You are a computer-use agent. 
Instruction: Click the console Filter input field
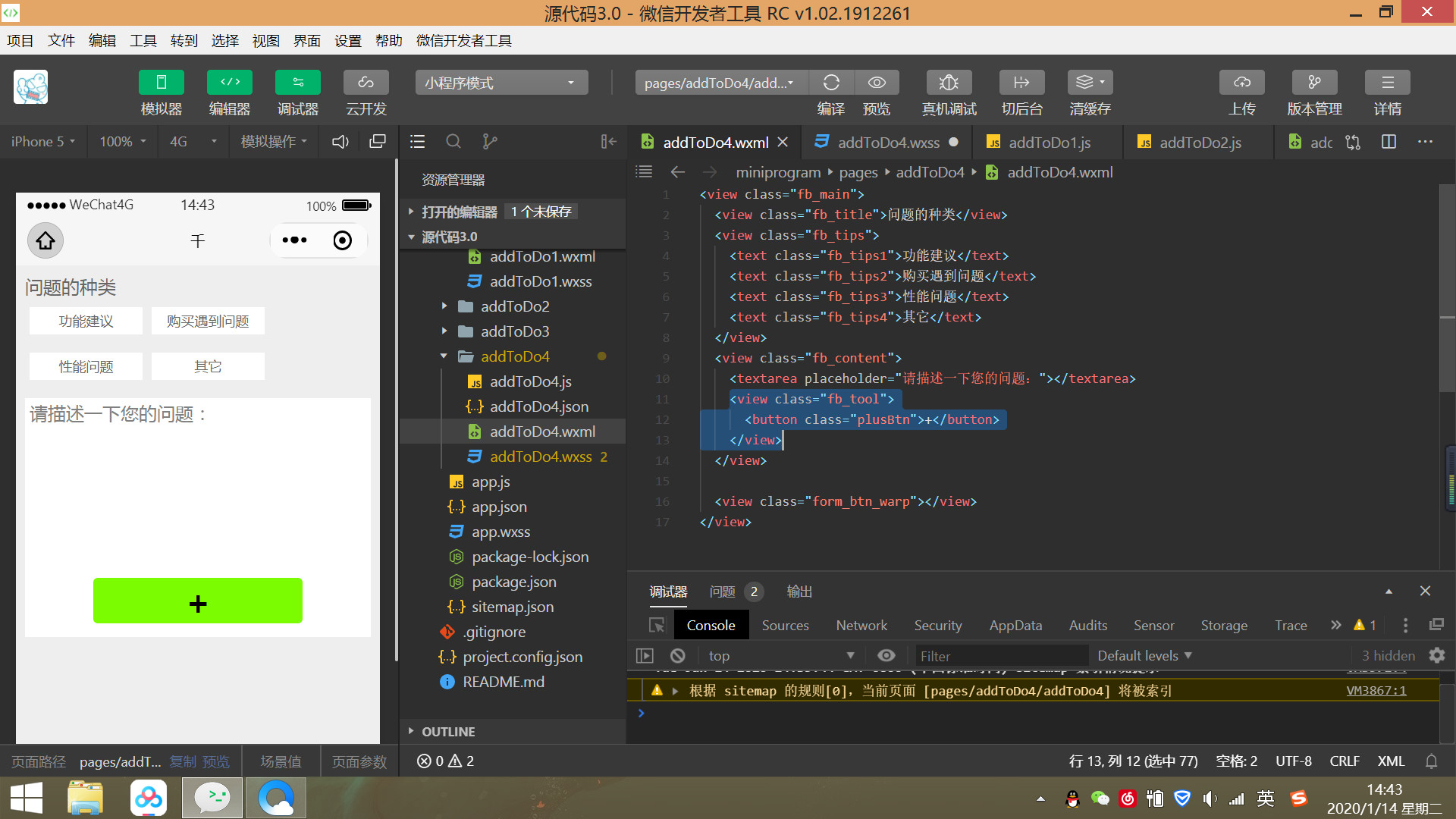999,656
